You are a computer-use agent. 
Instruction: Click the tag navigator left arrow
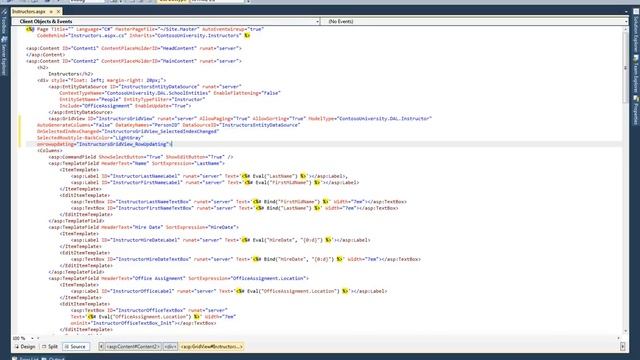pos(101,347)
